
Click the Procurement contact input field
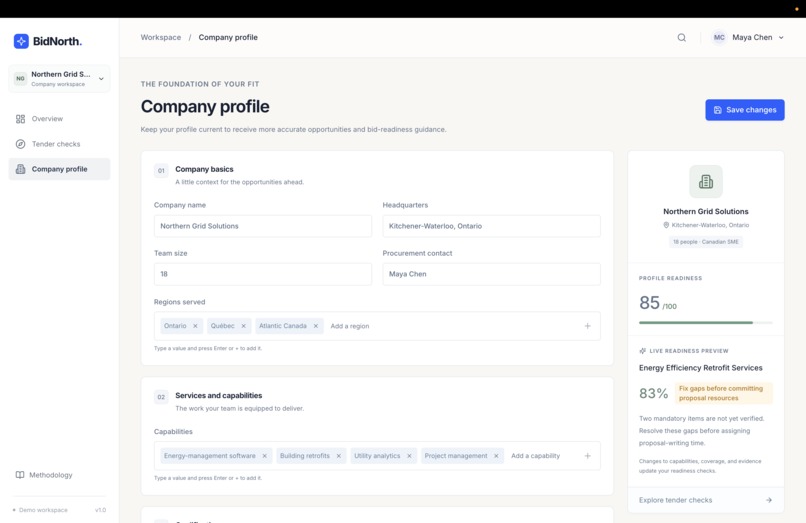[491, 274]
